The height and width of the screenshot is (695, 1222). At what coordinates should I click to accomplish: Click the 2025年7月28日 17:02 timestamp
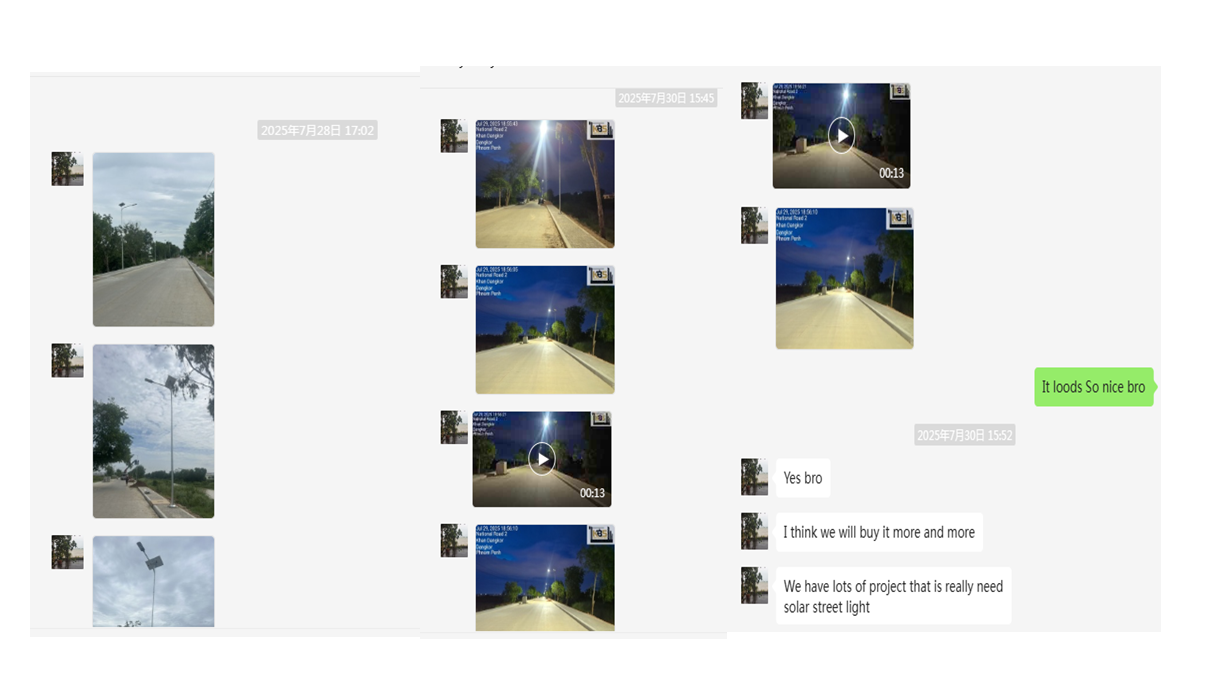pos(317,130)
